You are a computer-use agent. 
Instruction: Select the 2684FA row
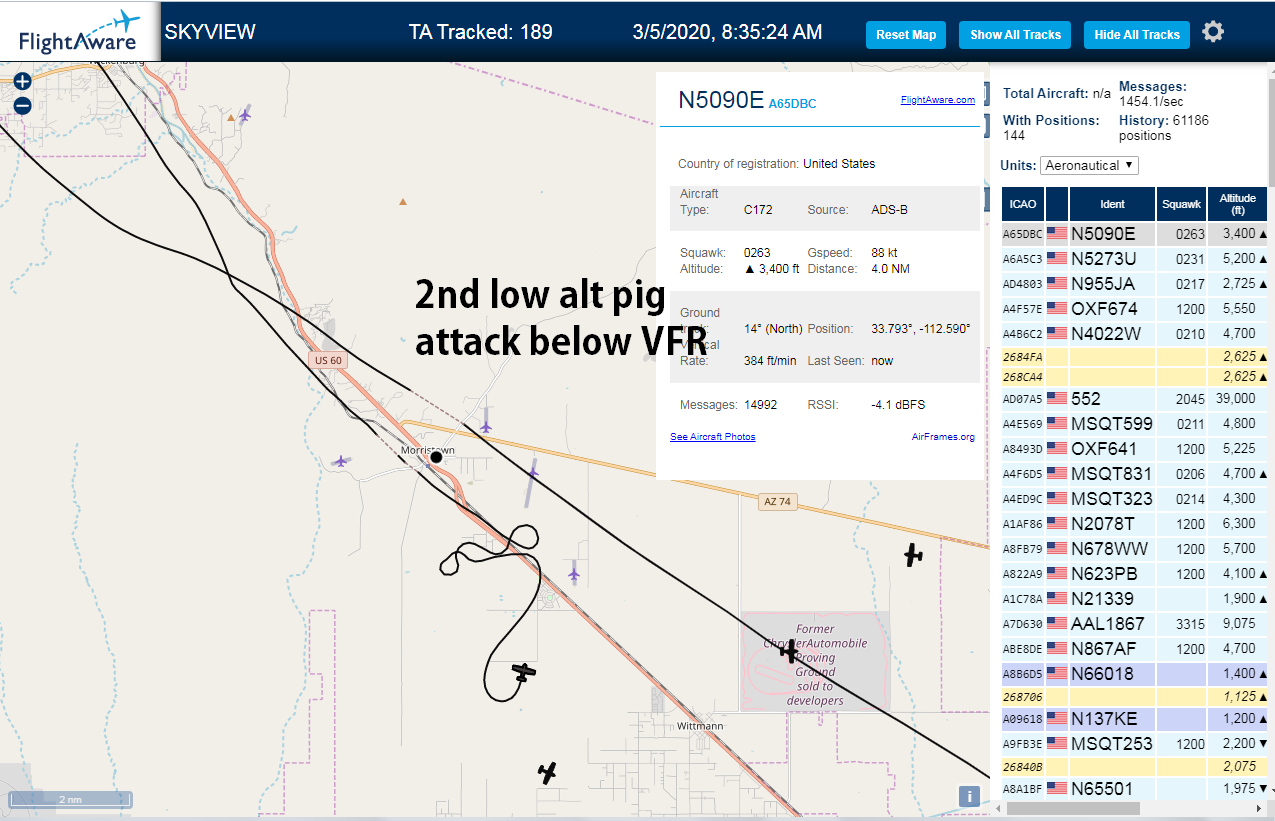(x=1134, y=357)
